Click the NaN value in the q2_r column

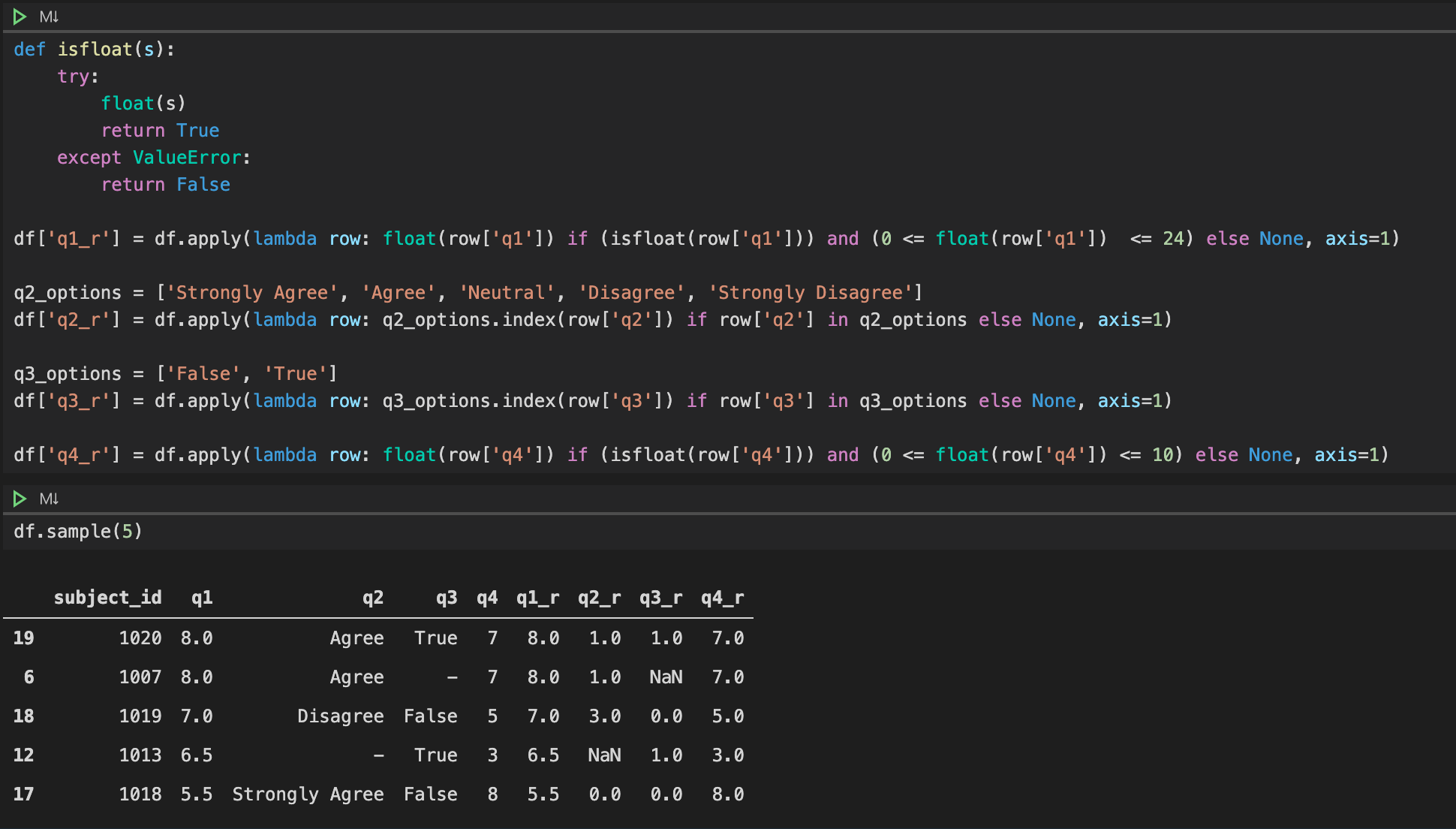point(604,755)
